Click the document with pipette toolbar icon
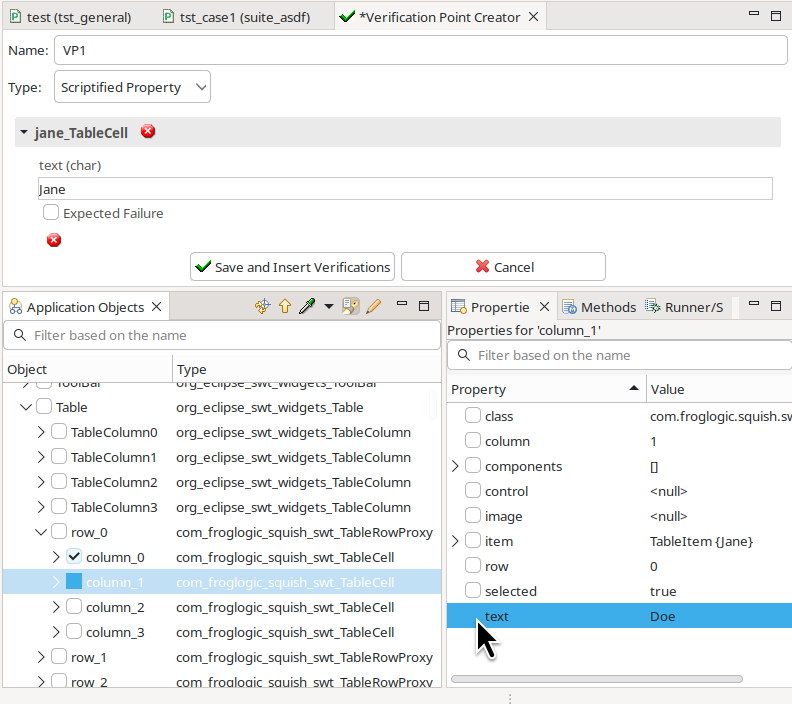The height and width of the screenshot is (704, 792). point(351,307)
